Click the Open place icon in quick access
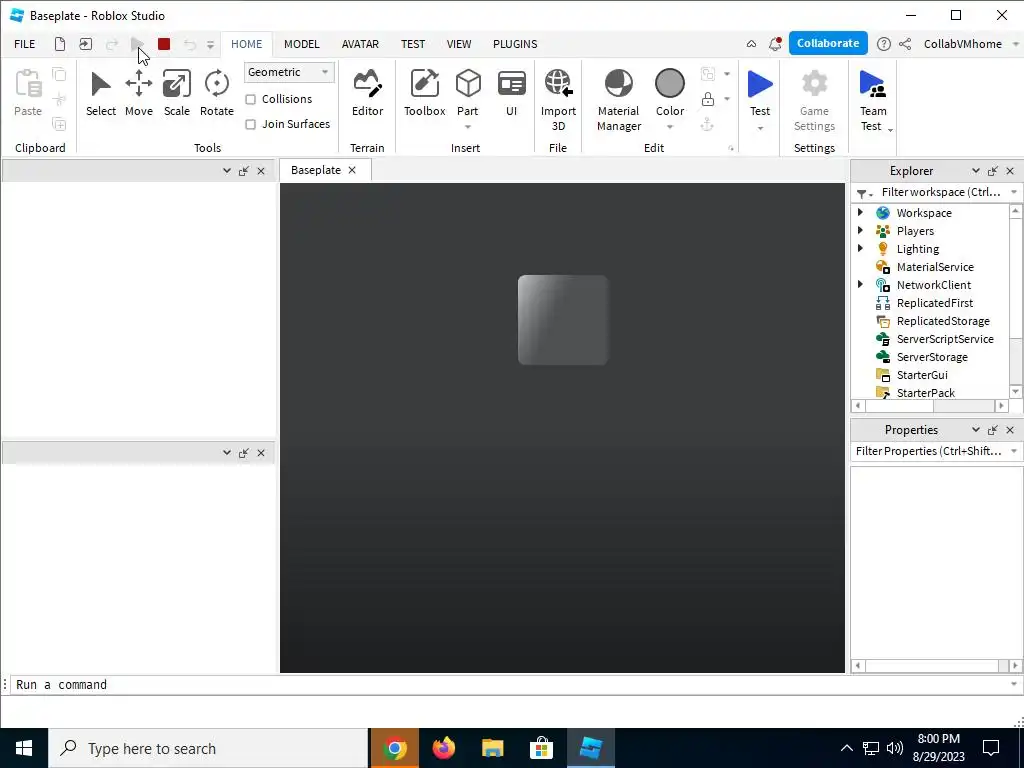The width and height of the screenshot is (1024, 768). (86, 44)
